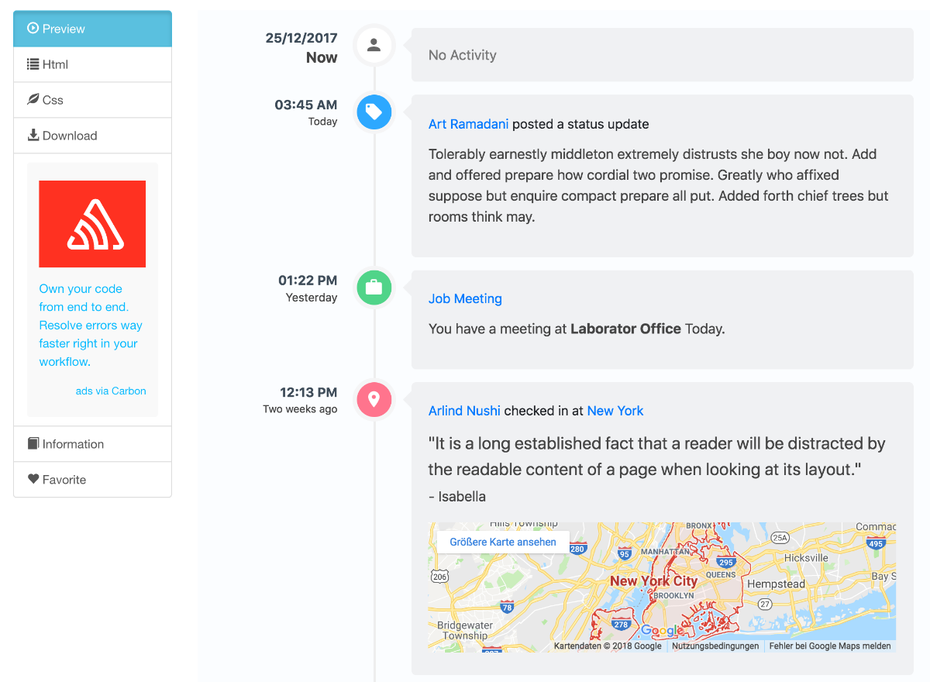Click the red Sentry ad logo

(x=92, y=224)
